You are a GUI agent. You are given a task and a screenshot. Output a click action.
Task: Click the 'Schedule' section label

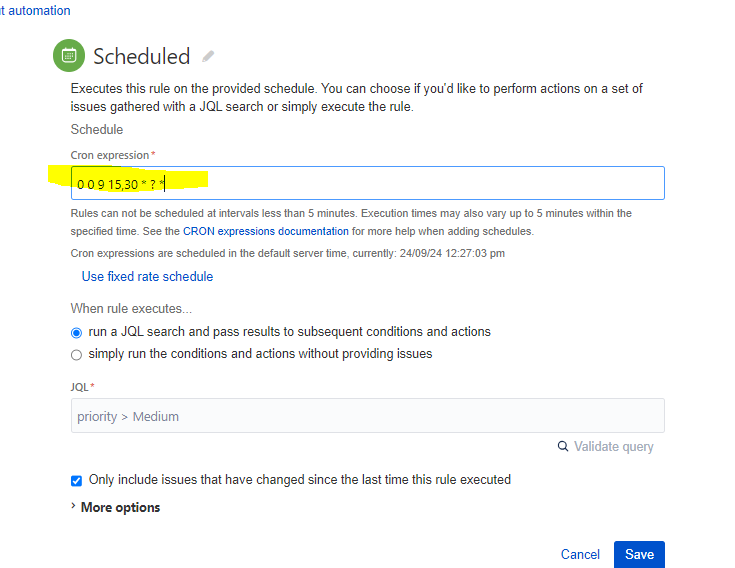[97, 129]
